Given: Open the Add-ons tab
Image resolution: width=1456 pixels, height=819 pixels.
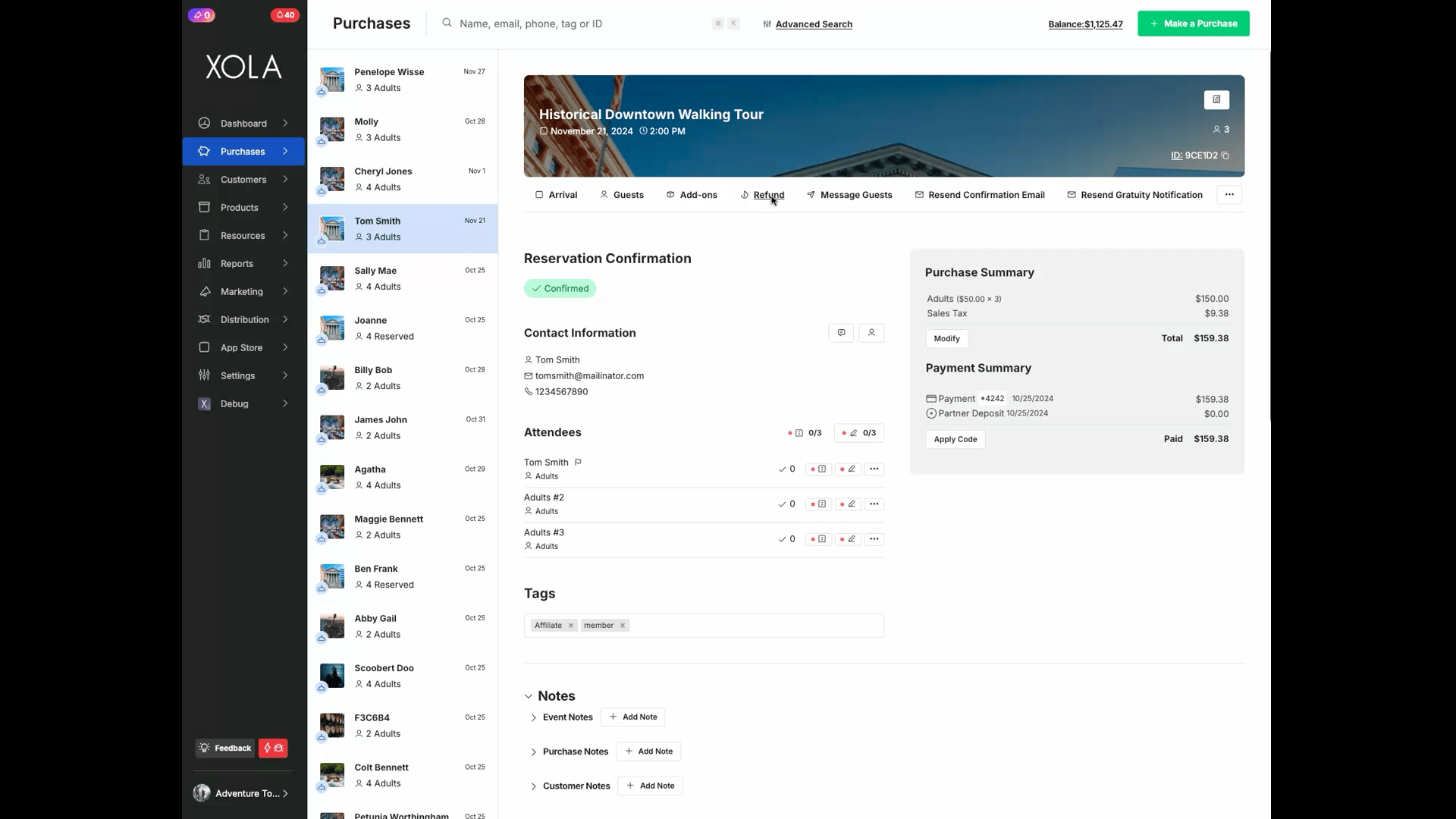Looking at the screenshot, I should pos(692,195).
